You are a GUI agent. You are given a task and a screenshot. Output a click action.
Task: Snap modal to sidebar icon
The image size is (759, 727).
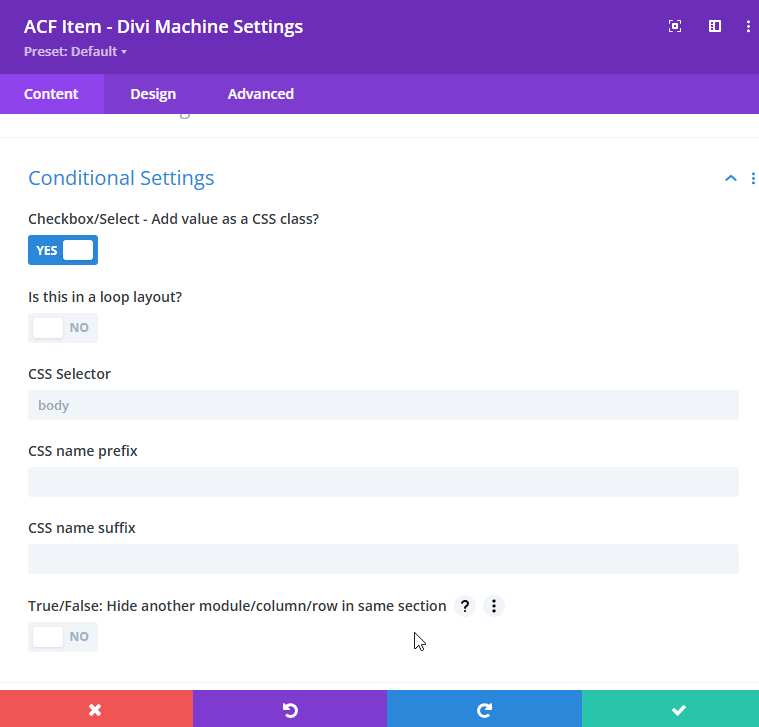(714, 26)
